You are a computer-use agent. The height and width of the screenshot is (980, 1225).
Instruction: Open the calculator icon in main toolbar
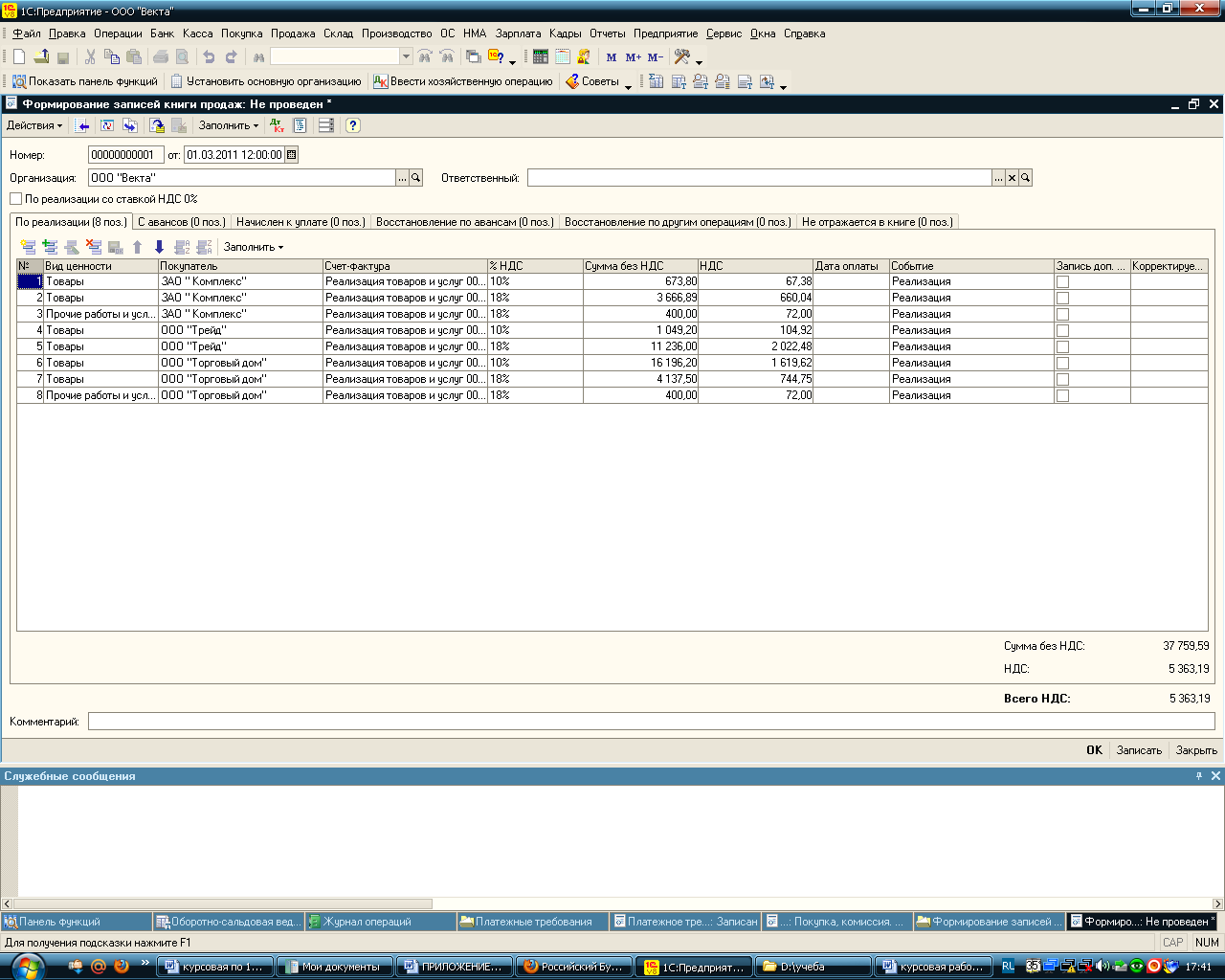pyautogui.click(x=541, y=57)
